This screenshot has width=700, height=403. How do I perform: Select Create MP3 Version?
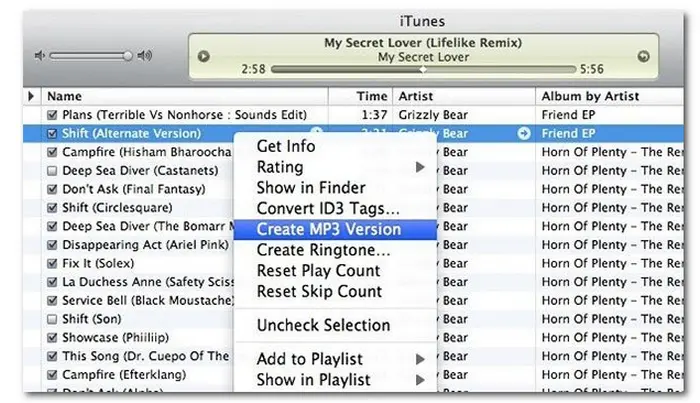pyautogui.click(x=335, y=229)
